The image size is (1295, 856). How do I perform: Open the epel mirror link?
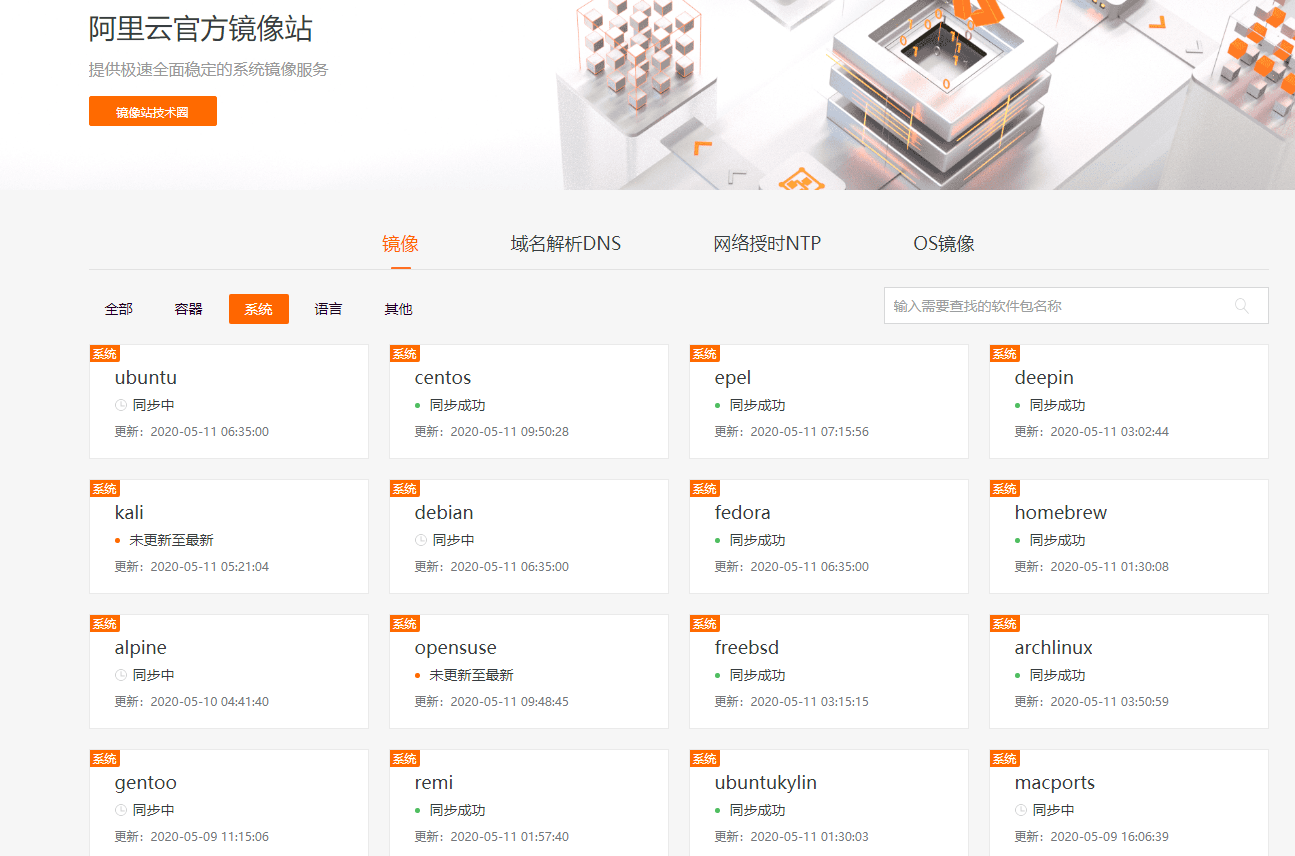(x=733, y=378)
